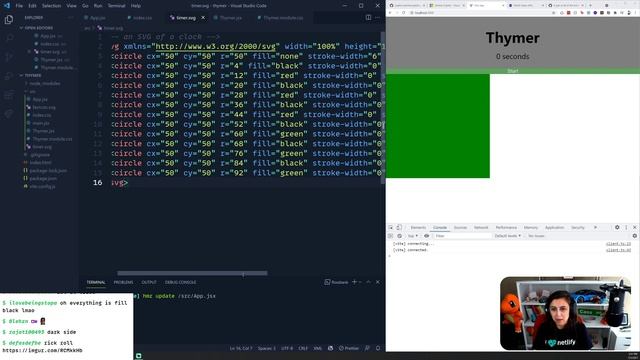
Task: Click the Prettier status bar item
Action: pos(349,348)
